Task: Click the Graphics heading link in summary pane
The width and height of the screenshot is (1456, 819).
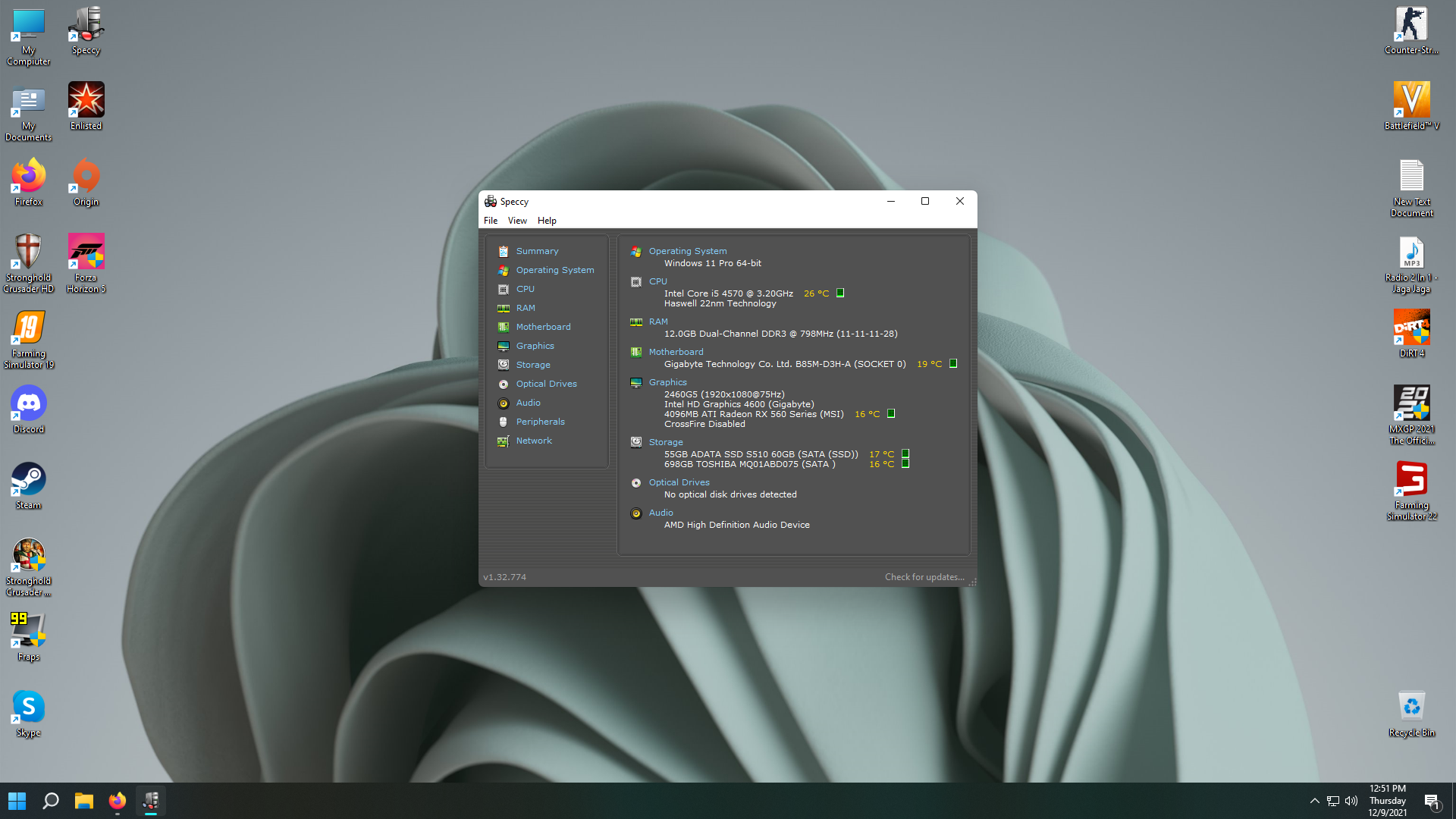Action: point(667,382)
